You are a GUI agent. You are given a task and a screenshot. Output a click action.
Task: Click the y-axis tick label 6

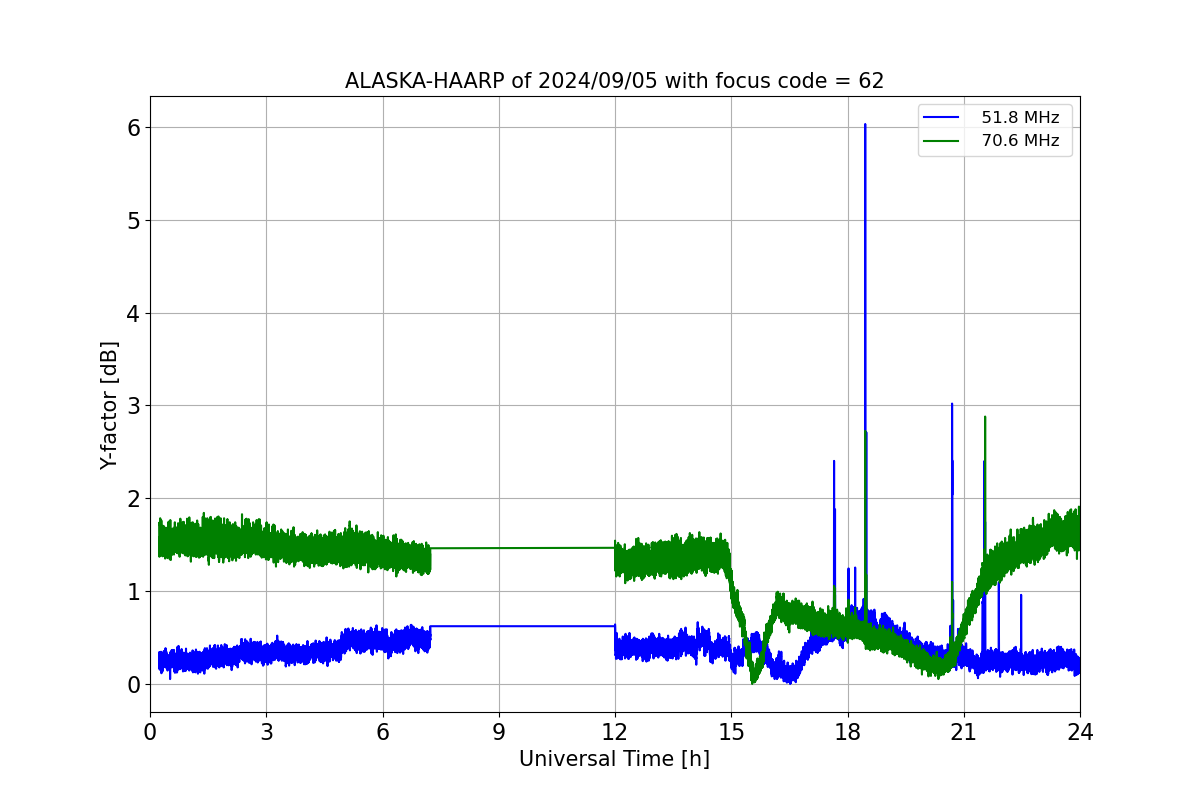[x=133, y=127]
